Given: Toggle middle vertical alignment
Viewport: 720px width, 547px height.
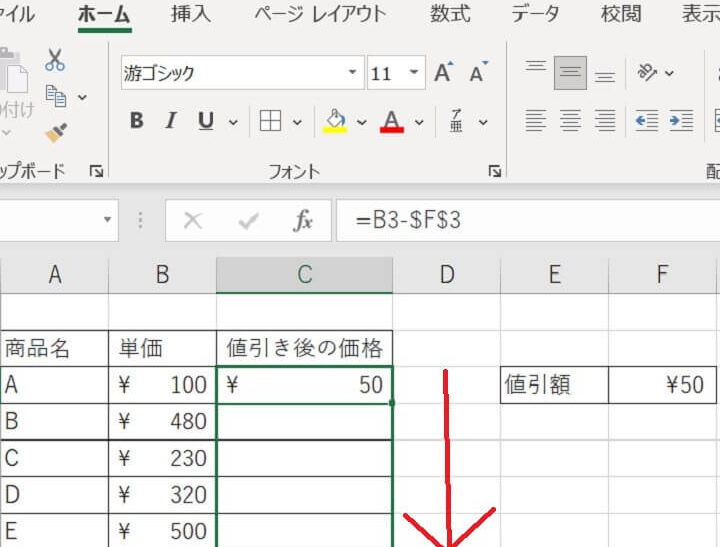Looking at the screenshot, I should click(570, 73).
